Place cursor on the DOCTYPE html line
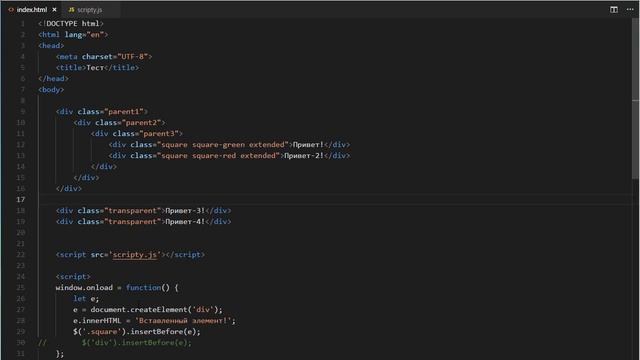The width and height of the screenshot is (640, 360). (x=71, y=24)
